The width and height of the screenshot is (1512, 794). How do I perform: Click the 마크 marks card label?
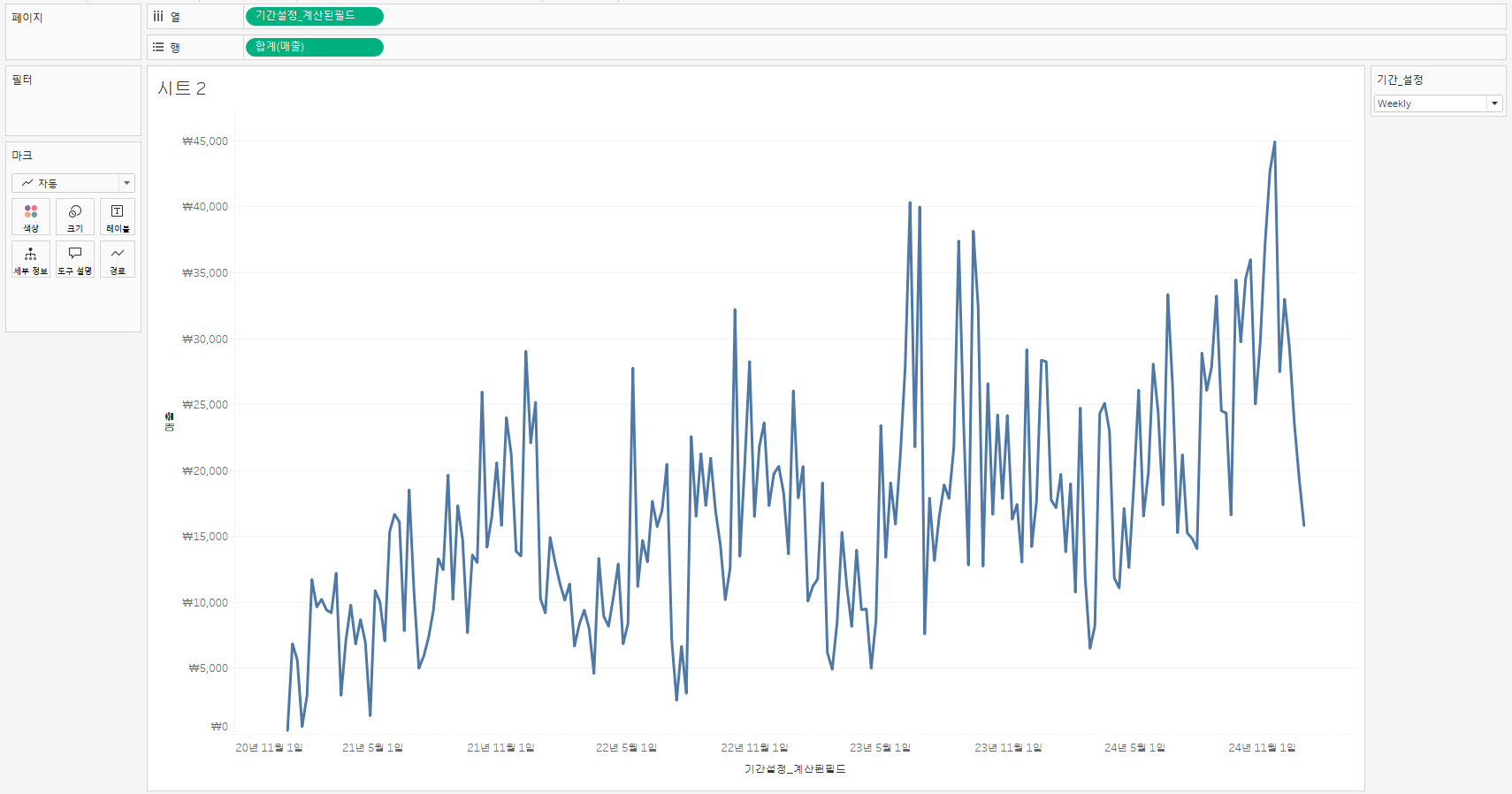[22, 156]
